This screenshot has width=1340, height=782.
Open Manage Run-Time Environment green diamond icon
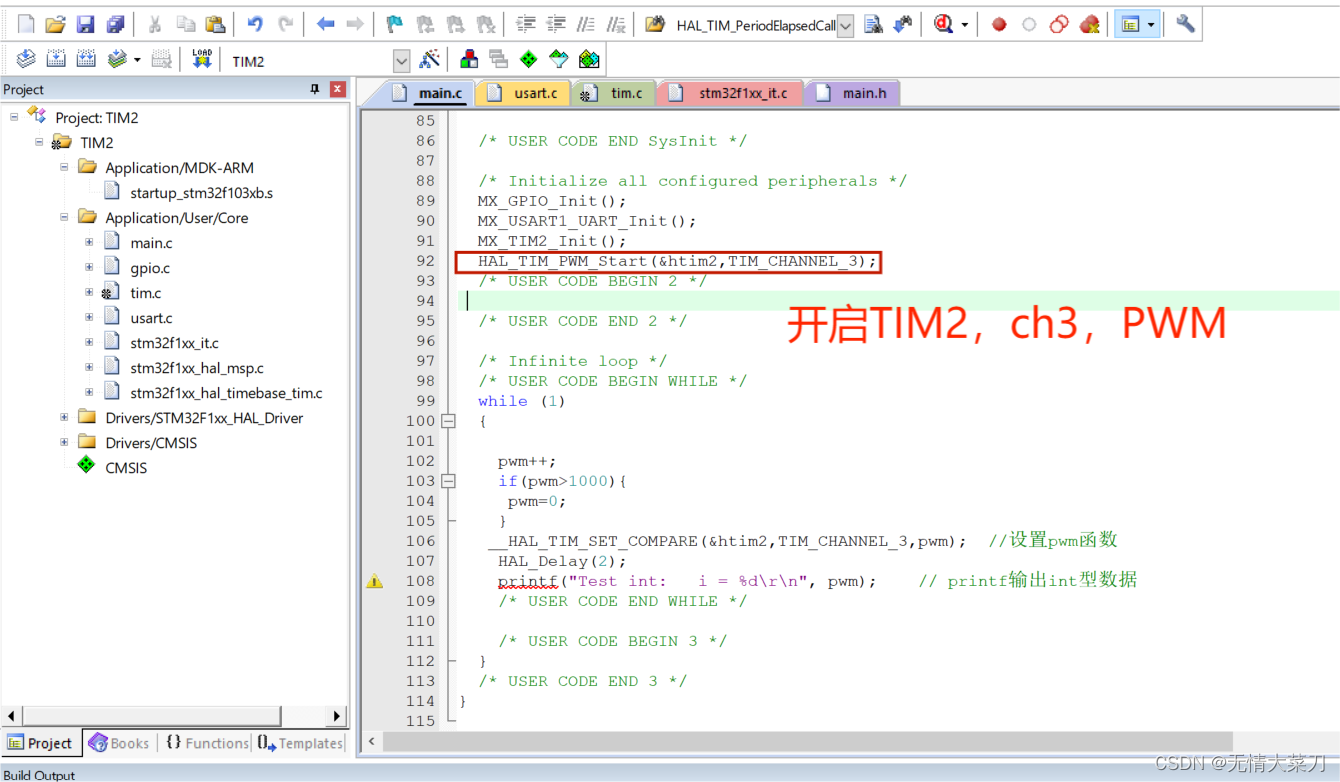click(x=529, y=60)
